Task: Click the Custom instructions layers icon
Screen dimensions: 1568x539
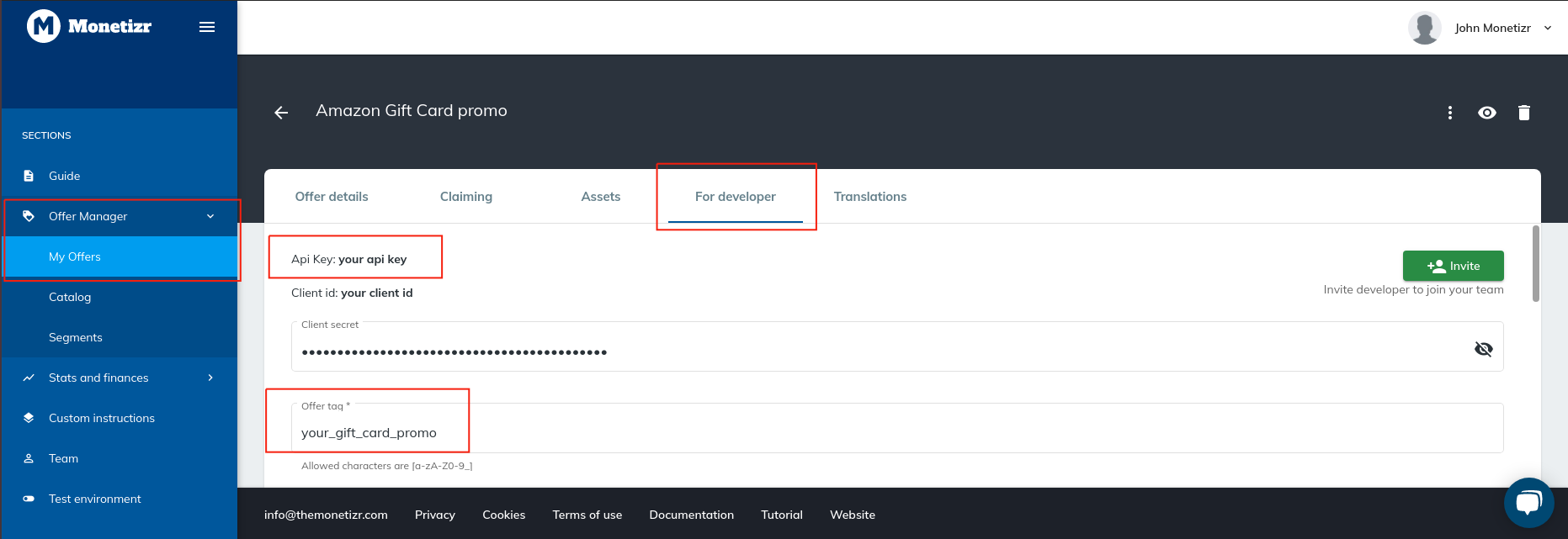Action: click(x=29, y=418)
